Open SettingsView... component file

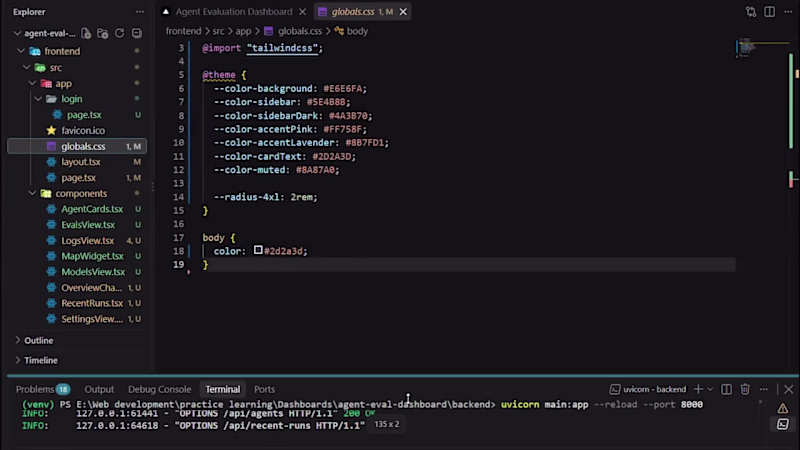pyautogui.click(x=92, y=319)
